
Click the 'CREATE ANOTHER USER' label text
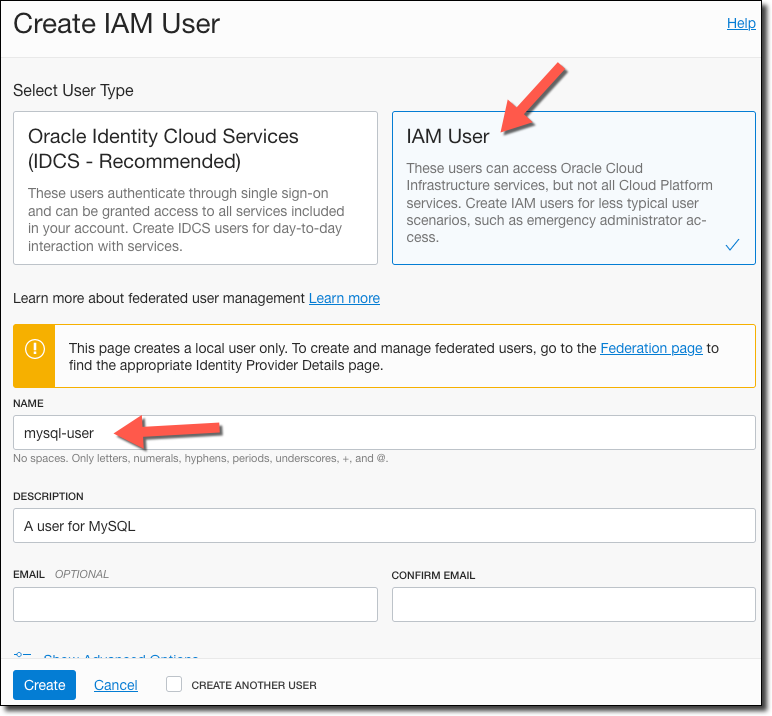click(254, 685)
